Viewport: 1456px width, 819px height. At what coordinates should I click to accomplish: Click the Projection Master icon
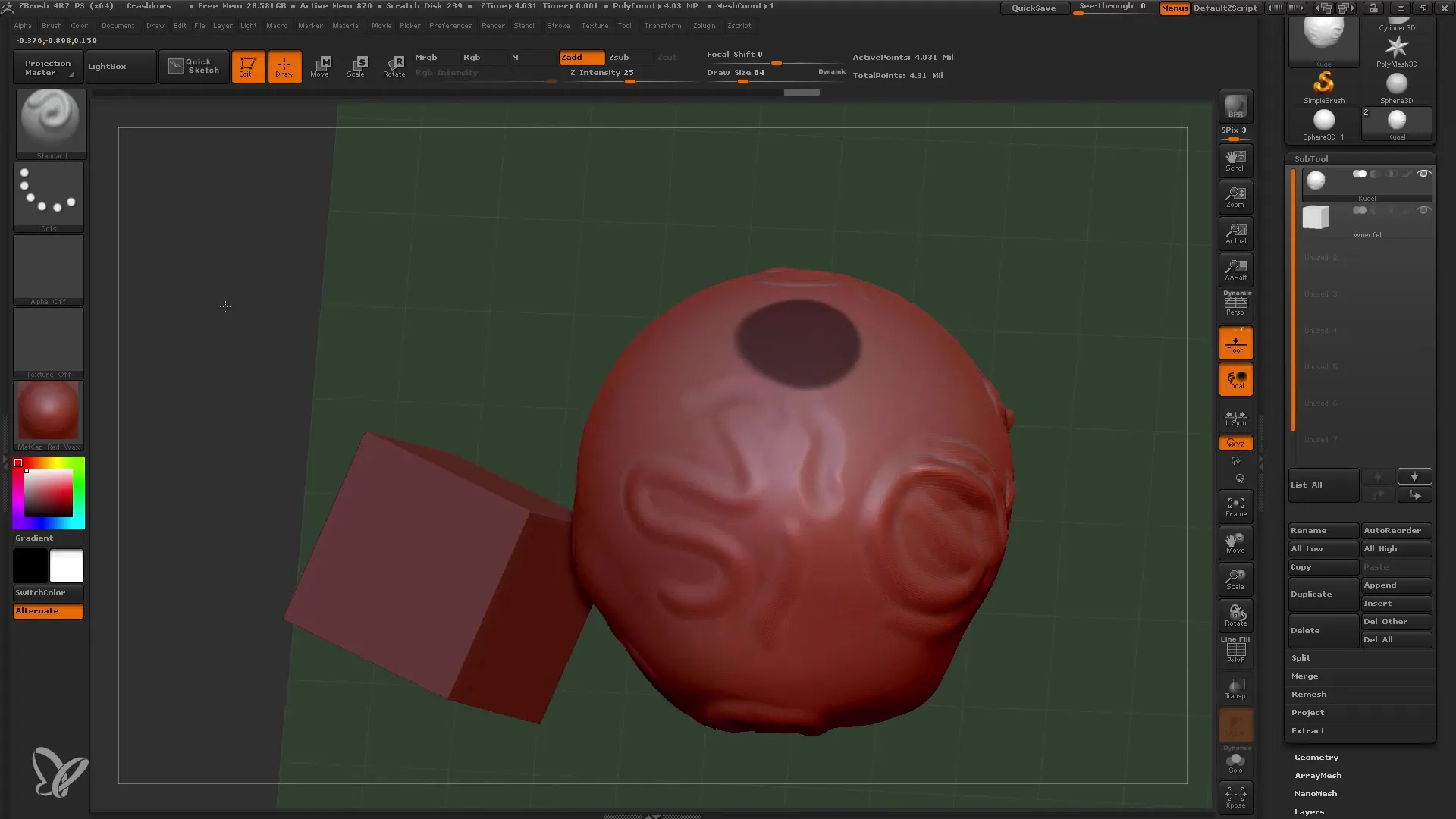47,66
